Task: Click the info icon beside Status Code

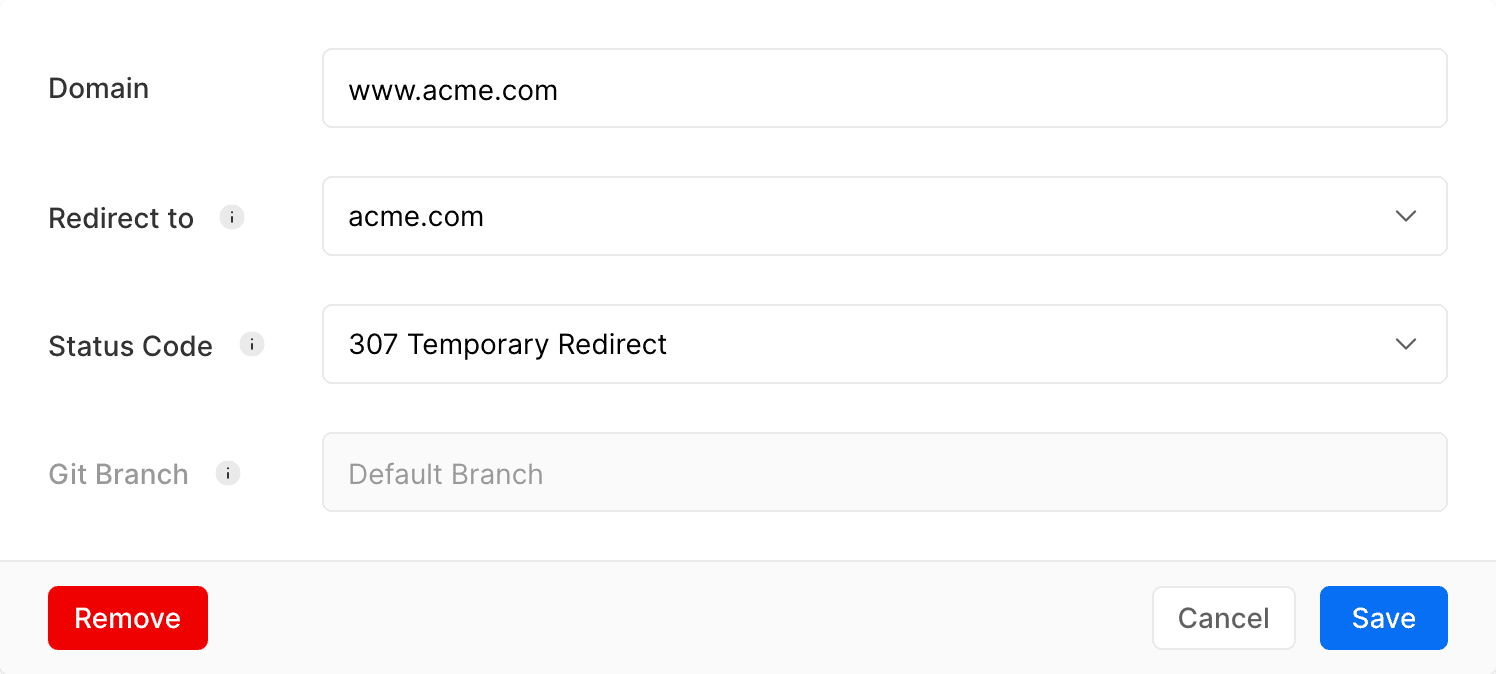Action: (253, 344)
